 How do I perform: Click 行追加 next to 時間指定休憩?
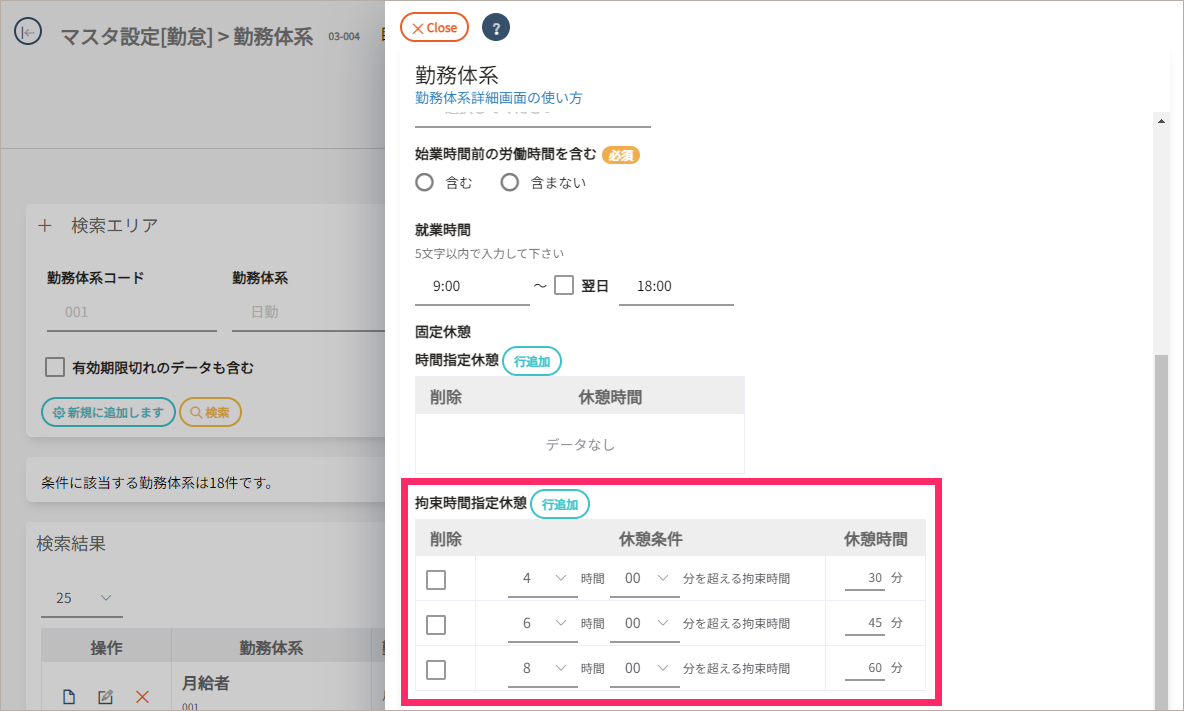(x=532, y=361)
